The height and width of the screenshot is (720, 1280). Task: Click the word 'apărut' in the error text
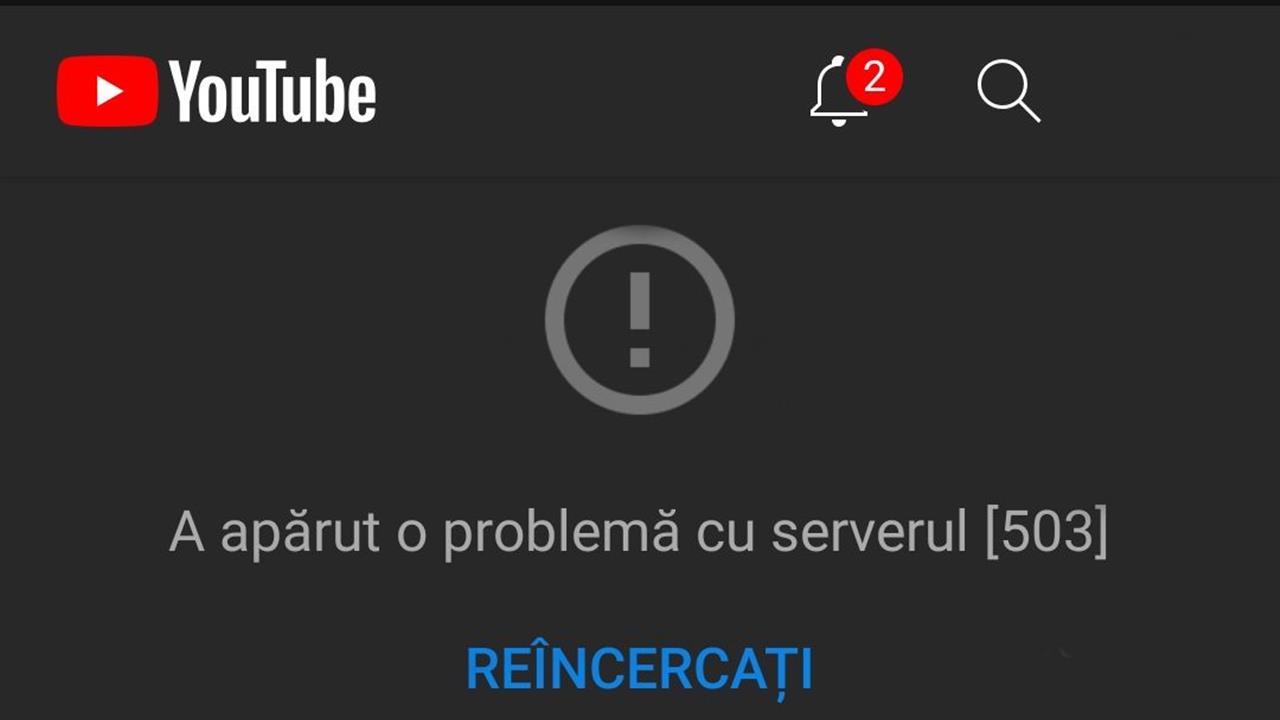(300, 535)
